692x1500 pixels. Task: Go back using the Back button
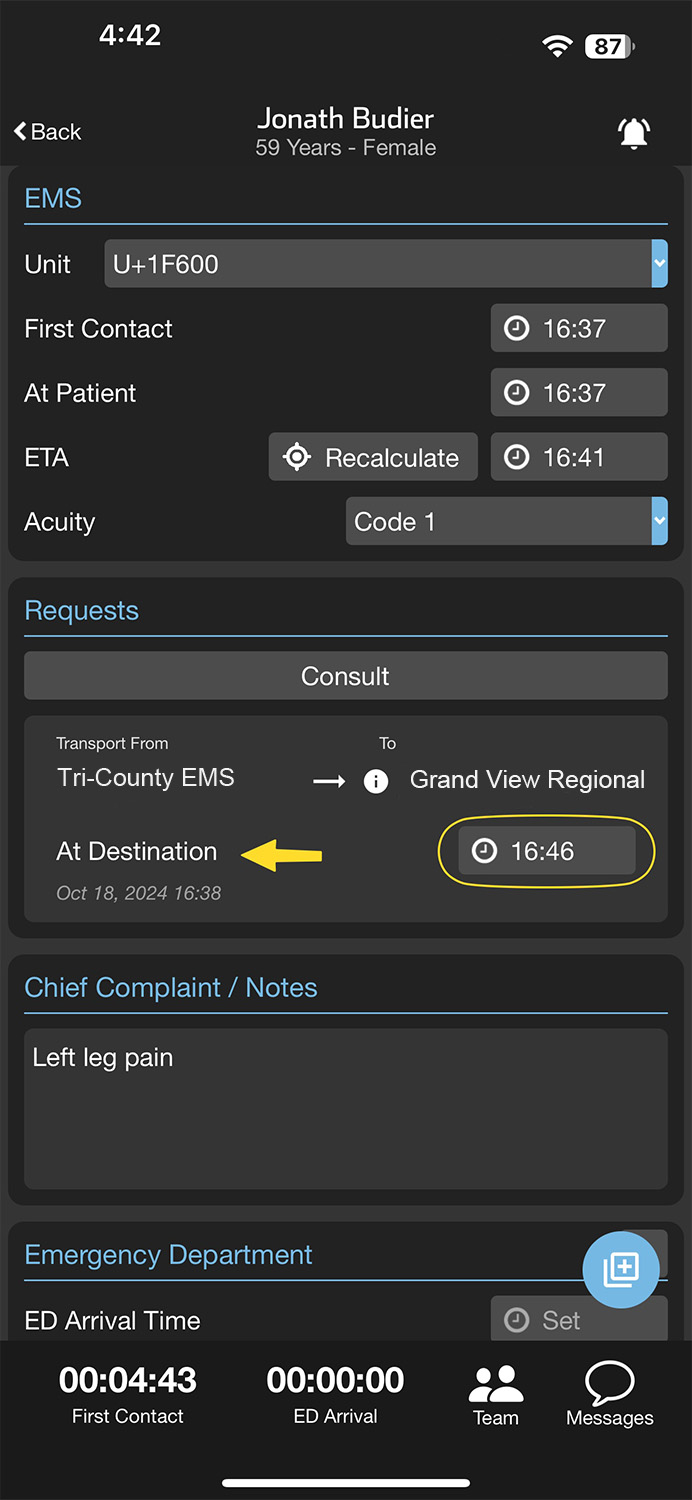(48, 132)
